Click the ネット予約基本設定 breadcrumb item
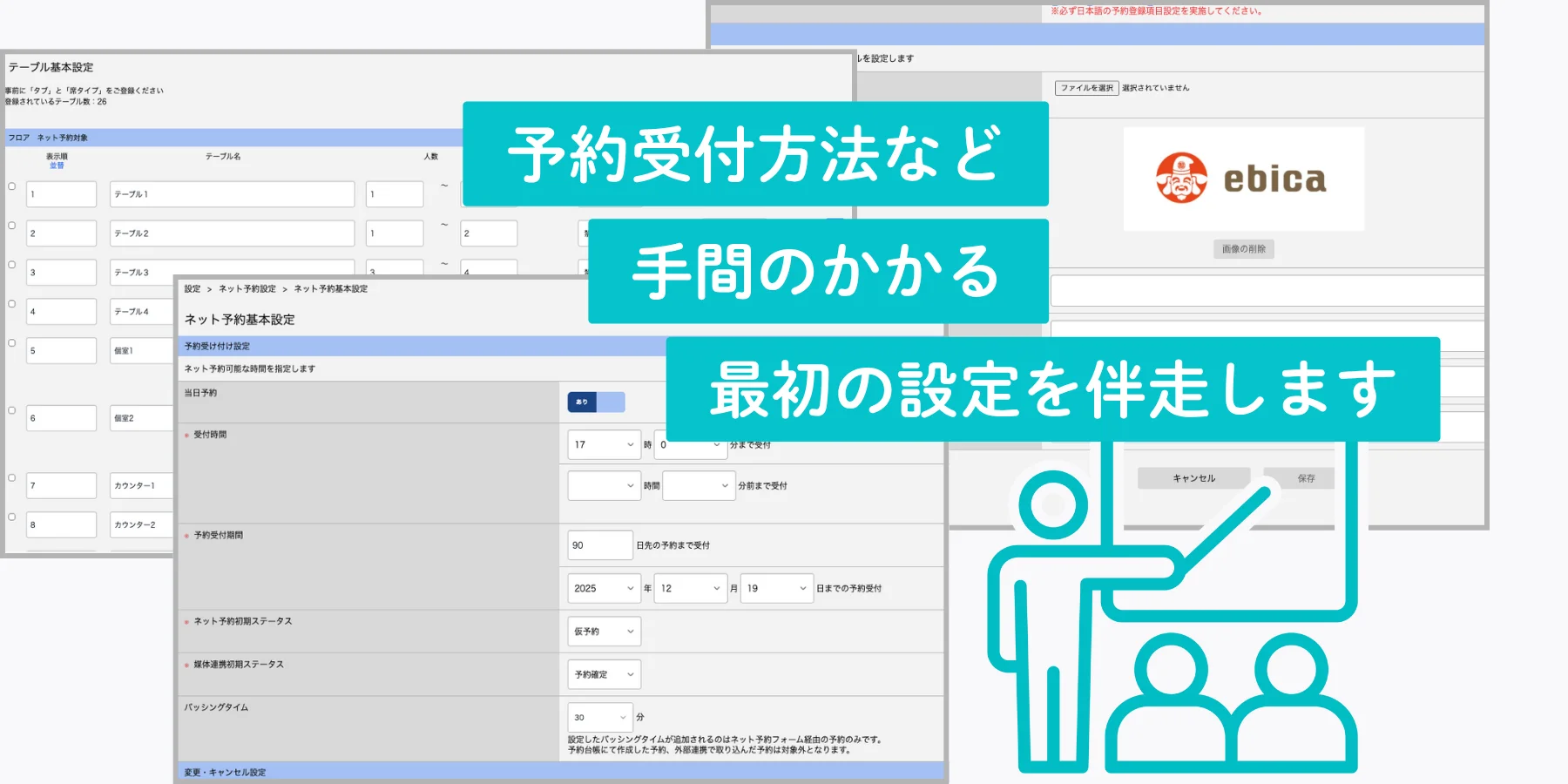The image size is (1568, 784). (x=331, y=289)
